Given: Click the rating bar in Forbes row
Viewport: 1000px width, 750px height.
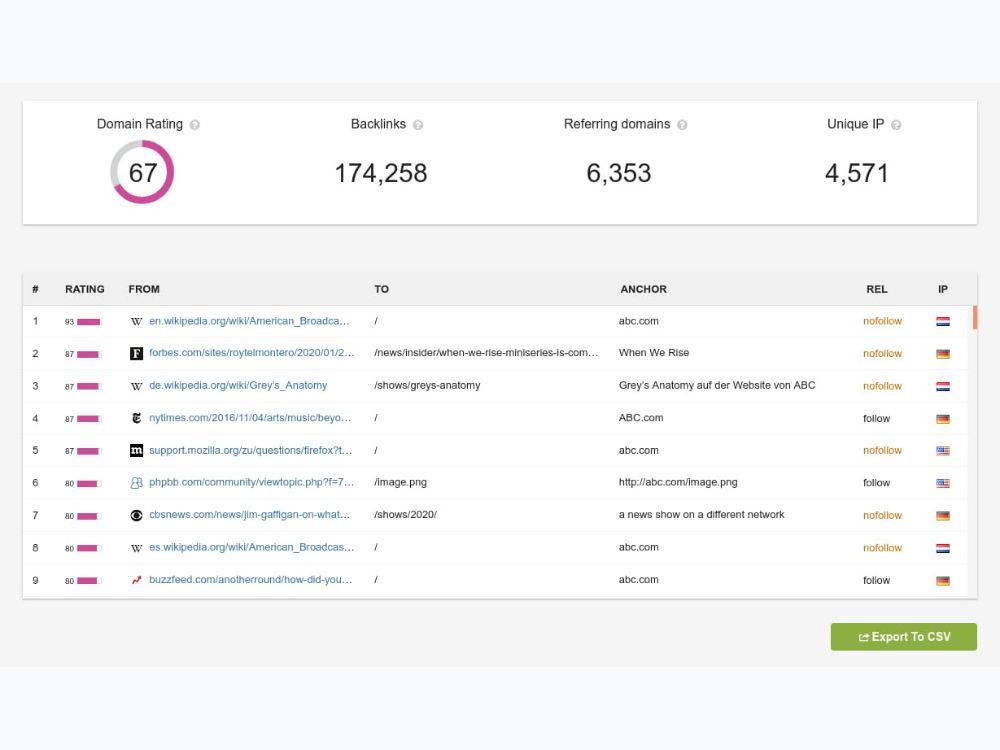Looking at the screenshot, I should pos(89,355).
